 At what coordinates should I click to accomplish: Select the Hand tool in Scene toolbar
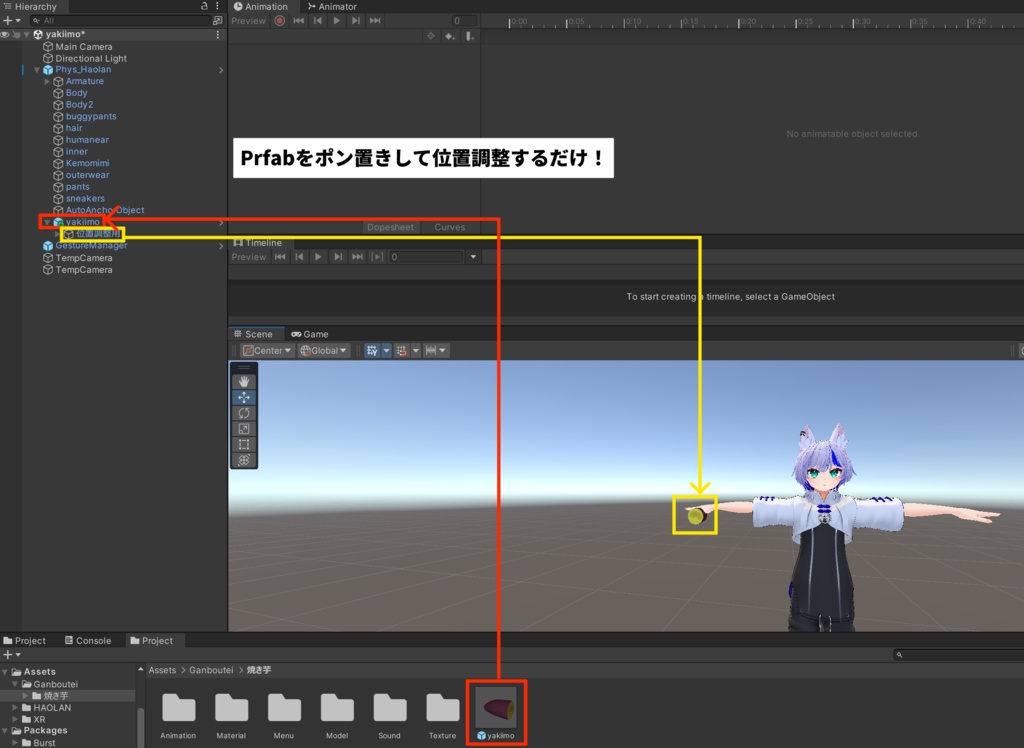point(244,379)
